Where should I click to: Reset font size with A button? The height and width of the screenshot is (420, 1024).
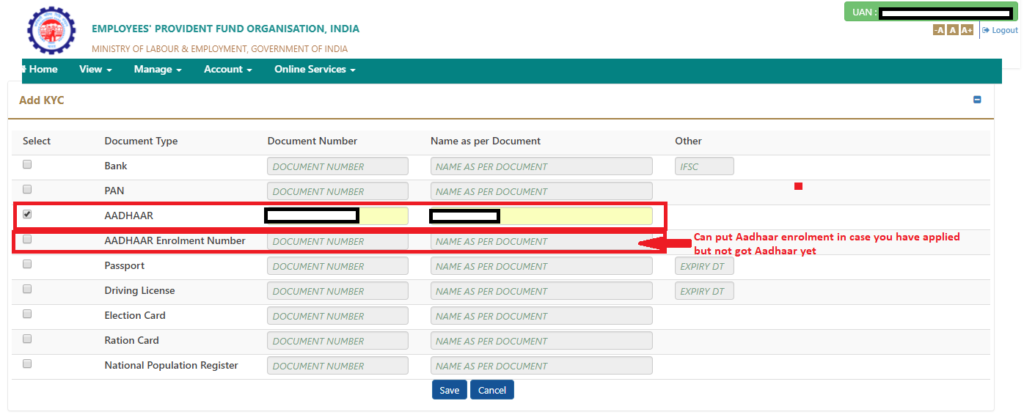(952, 30)
